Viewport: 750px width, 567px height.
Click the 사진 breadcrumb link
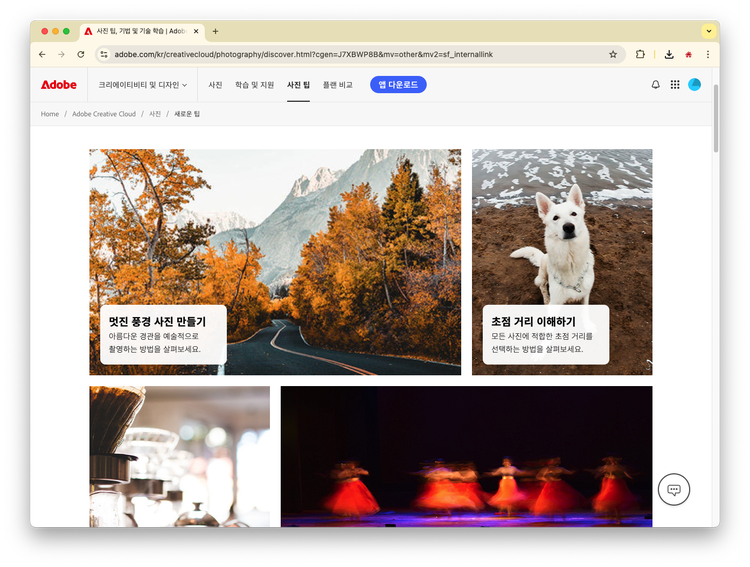(x=155, y=114)
